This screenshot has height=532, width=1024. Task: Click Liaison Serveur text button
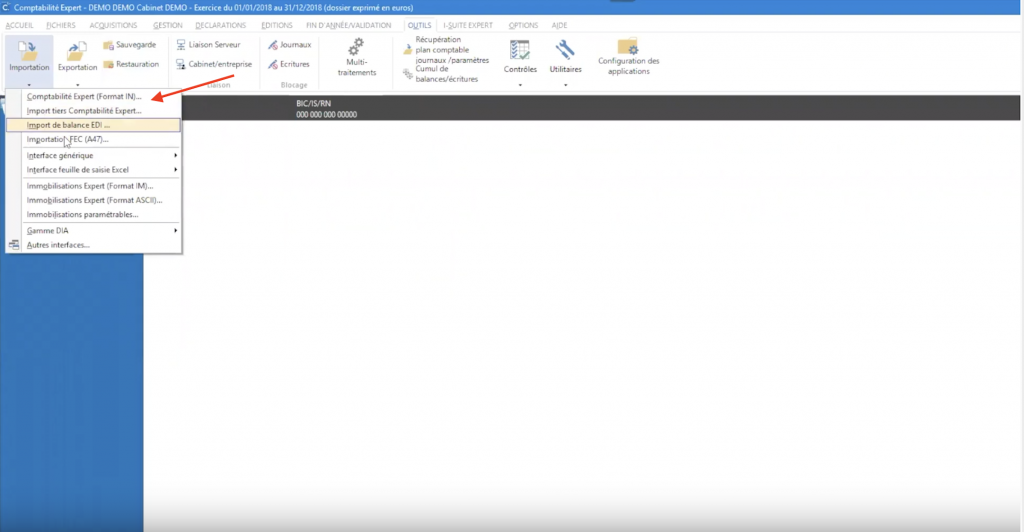pyautogui.click(x=214, y=45)
